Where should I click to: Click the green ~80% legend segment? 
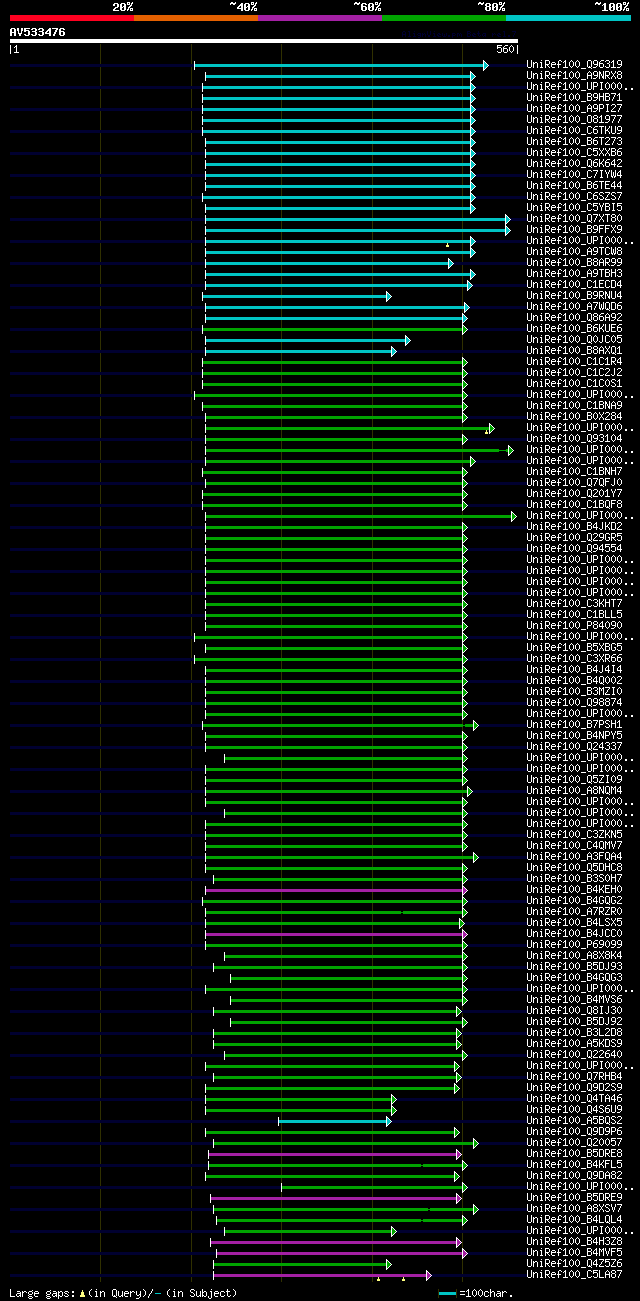pos(443,18)
